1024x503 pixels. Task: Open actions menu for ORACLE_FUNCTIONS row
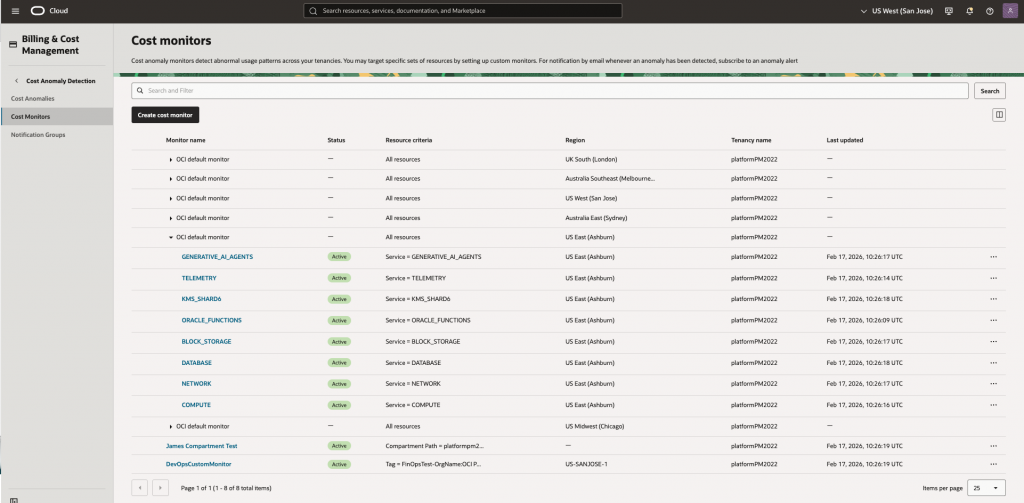click(x=993, y=321)
